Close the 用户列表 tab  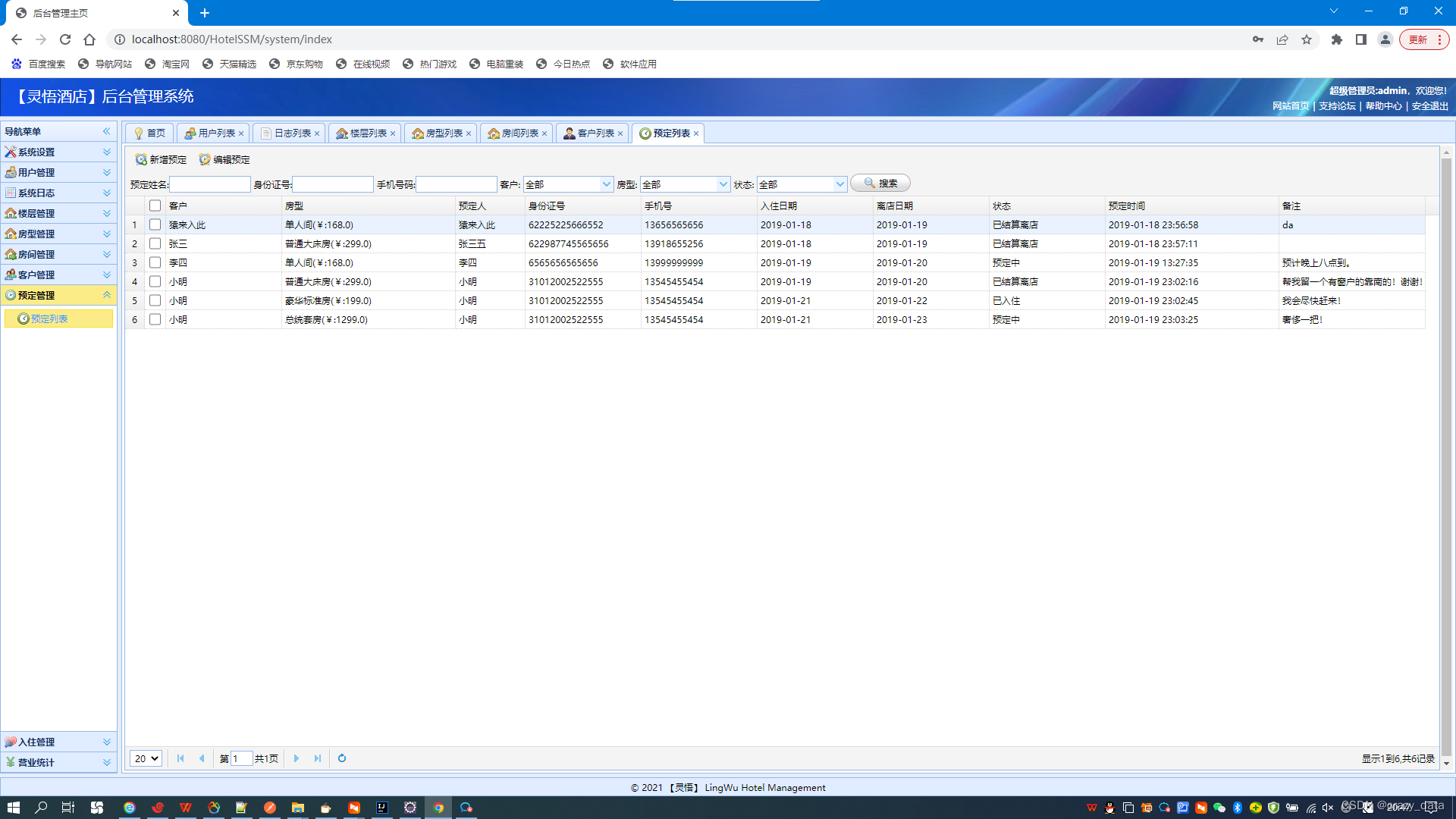(x=241, y=133)
